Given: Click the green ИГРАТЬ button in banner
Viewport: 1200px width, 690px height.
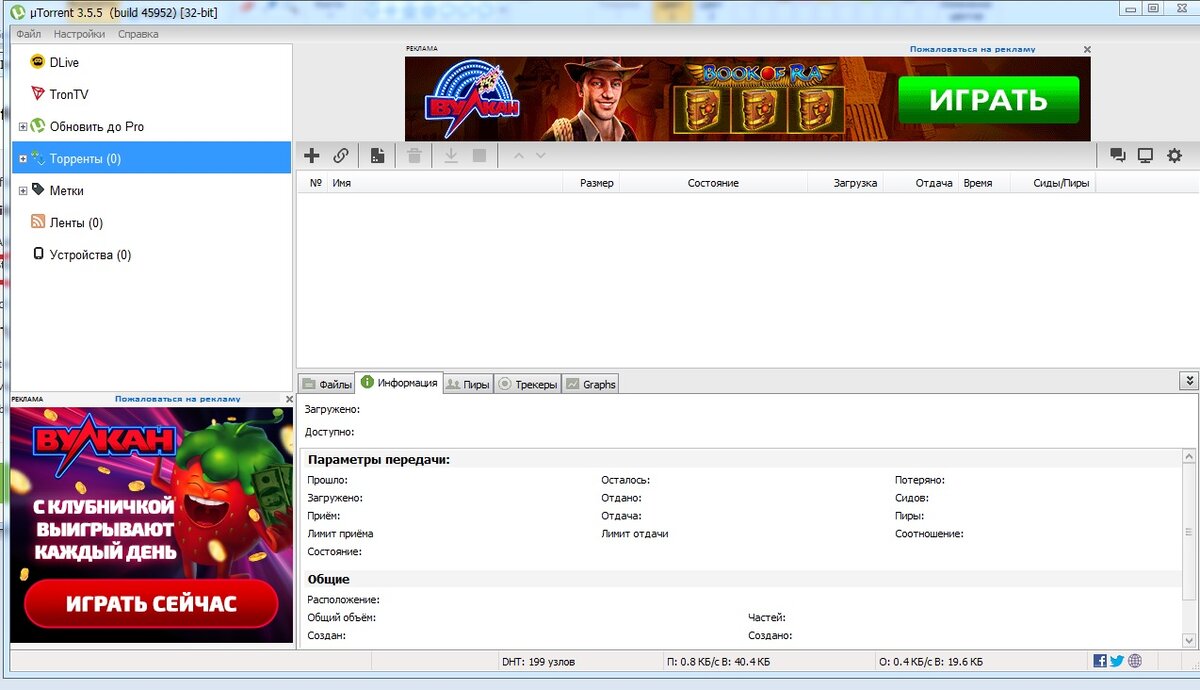Looking at the screenshot, I should pyautogui.click(x=988, y=100).
